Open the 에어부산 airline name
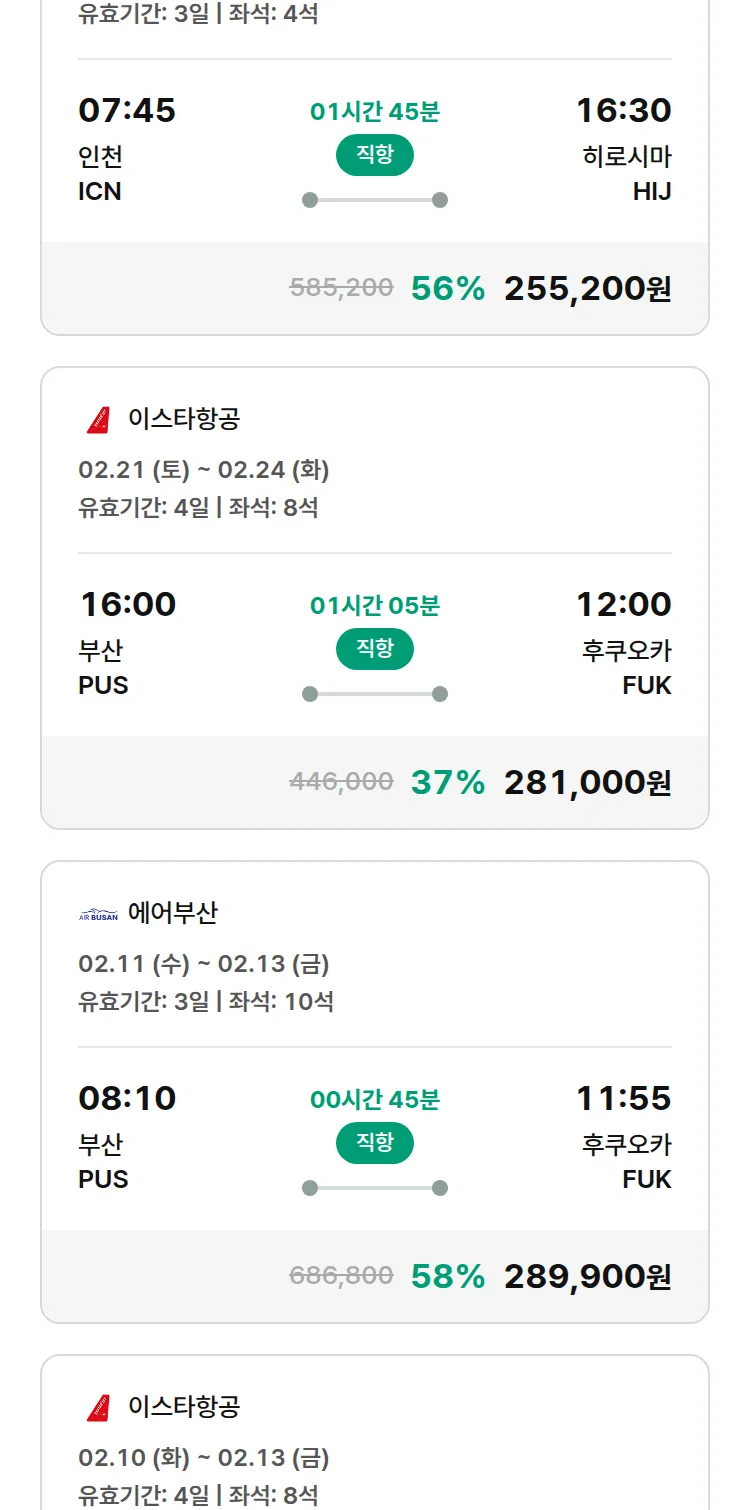Viewport: 750px width, 1510px height. pos(173,913)
